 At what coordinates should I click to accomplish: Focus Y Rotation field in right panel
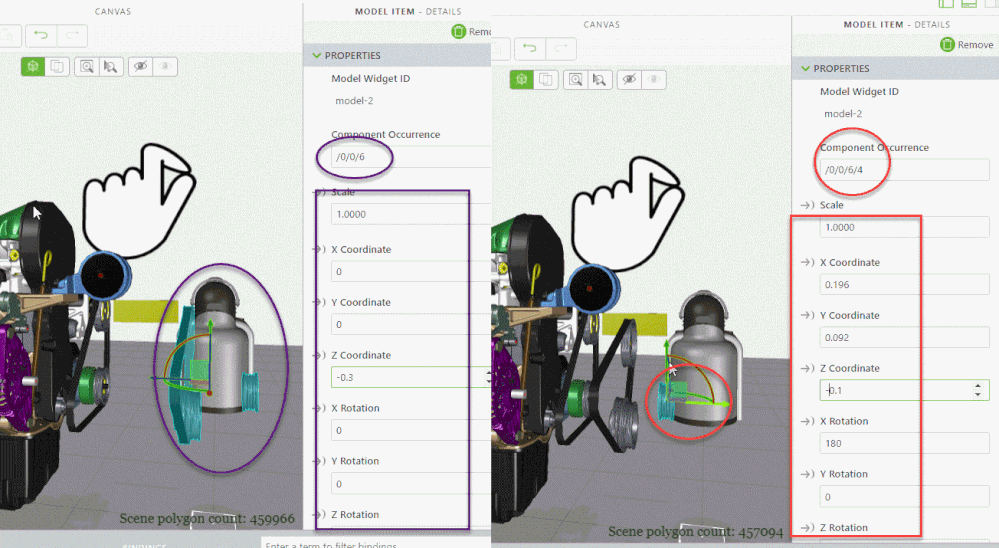pos(904,496)
